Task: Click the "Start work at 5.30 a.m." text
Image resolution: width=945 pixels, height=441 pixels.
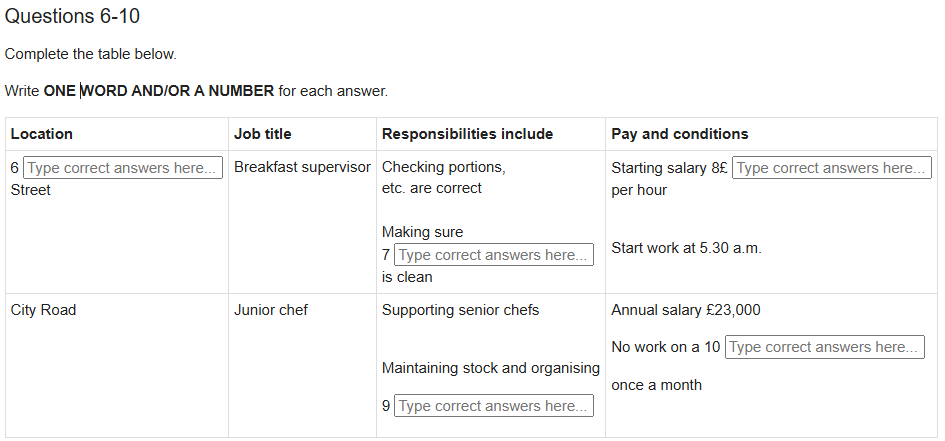Action: pyautogui.click(x=686, y=248)
